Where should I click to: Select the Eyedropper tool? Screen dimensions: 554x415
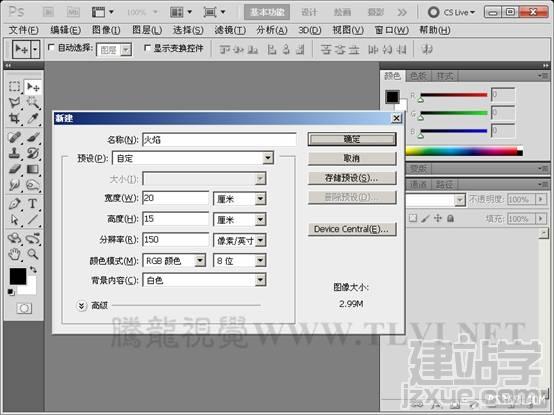tap(33, 118)
